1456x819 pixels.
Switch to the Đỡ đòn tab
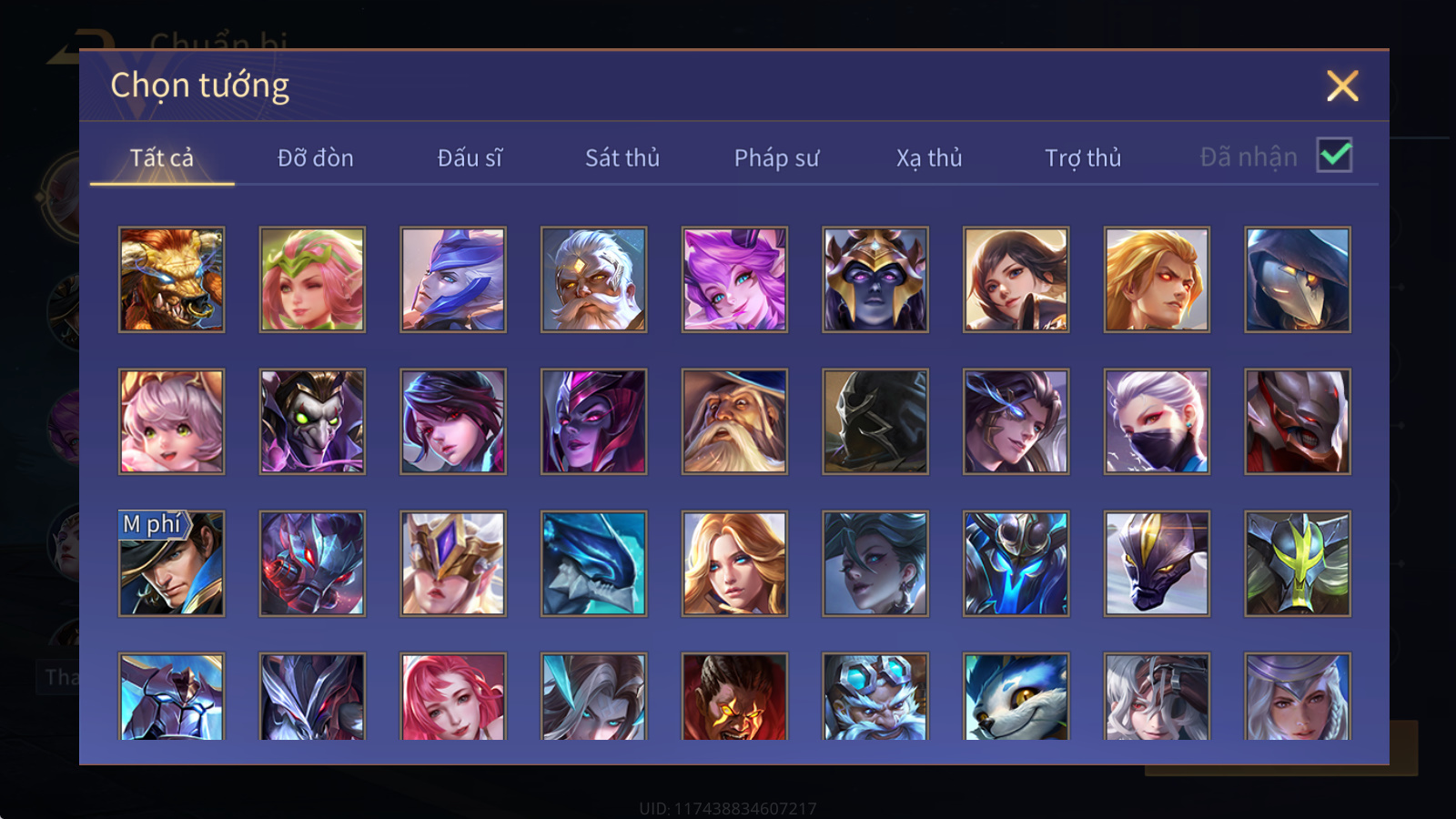coord(315,158)
